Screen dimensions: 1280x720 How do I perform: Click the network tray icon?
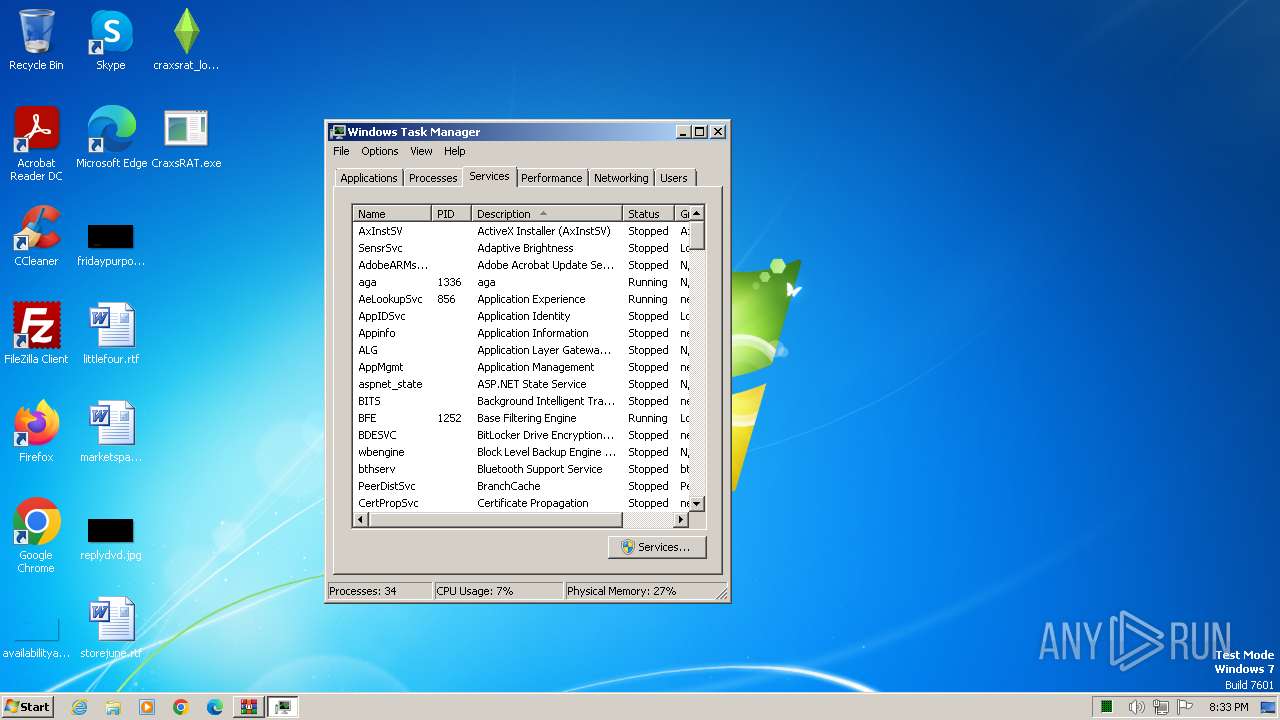coord(1160,707)
